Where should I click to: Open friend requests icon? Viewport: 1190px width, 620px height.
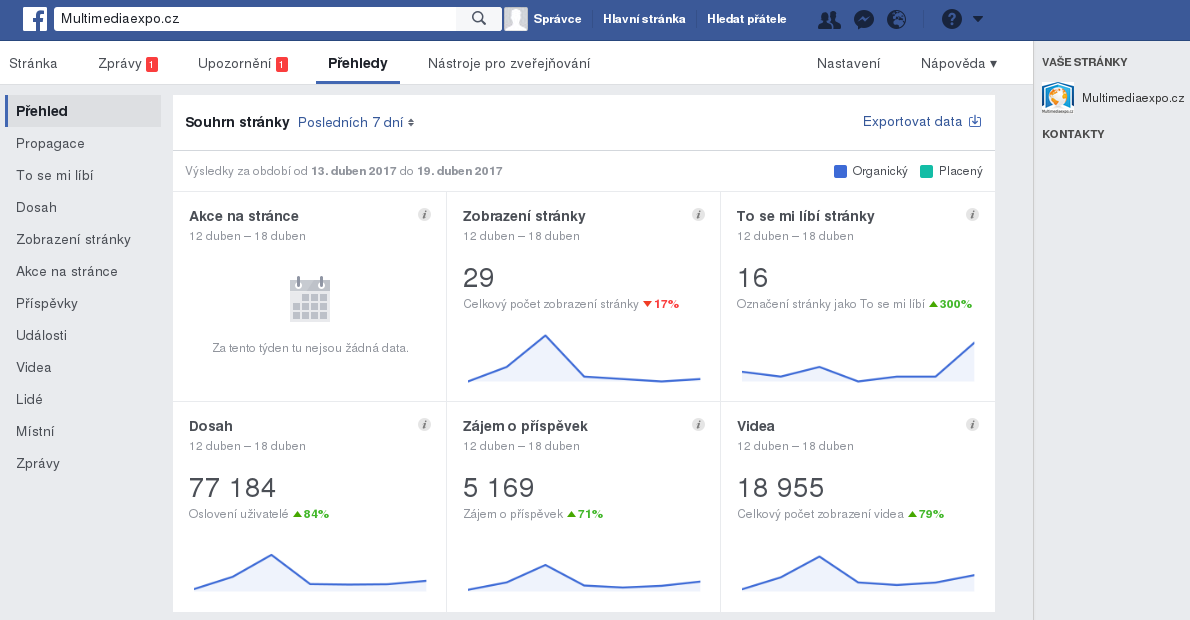829,19
